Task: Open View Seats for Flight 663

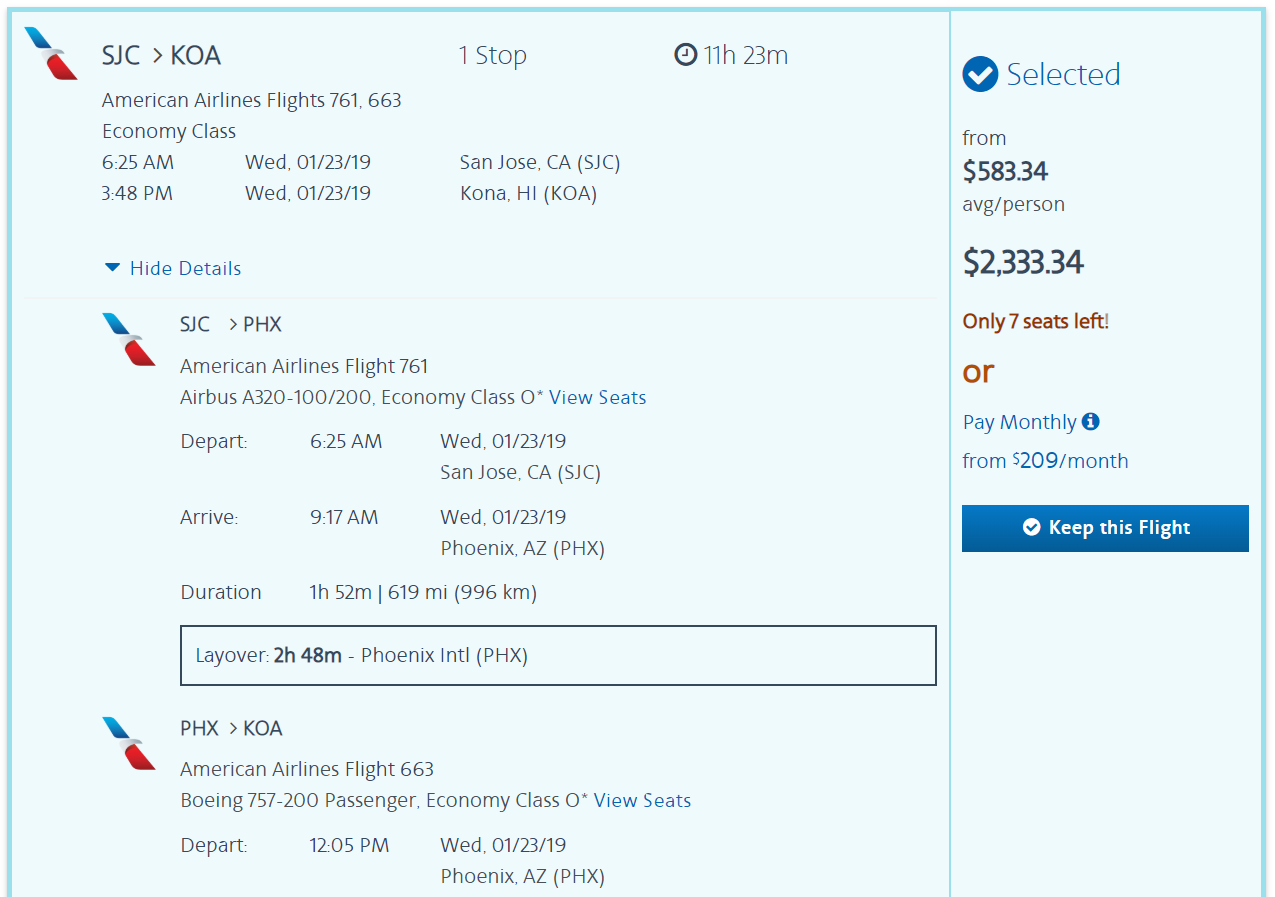Action: tap(642, 800)
